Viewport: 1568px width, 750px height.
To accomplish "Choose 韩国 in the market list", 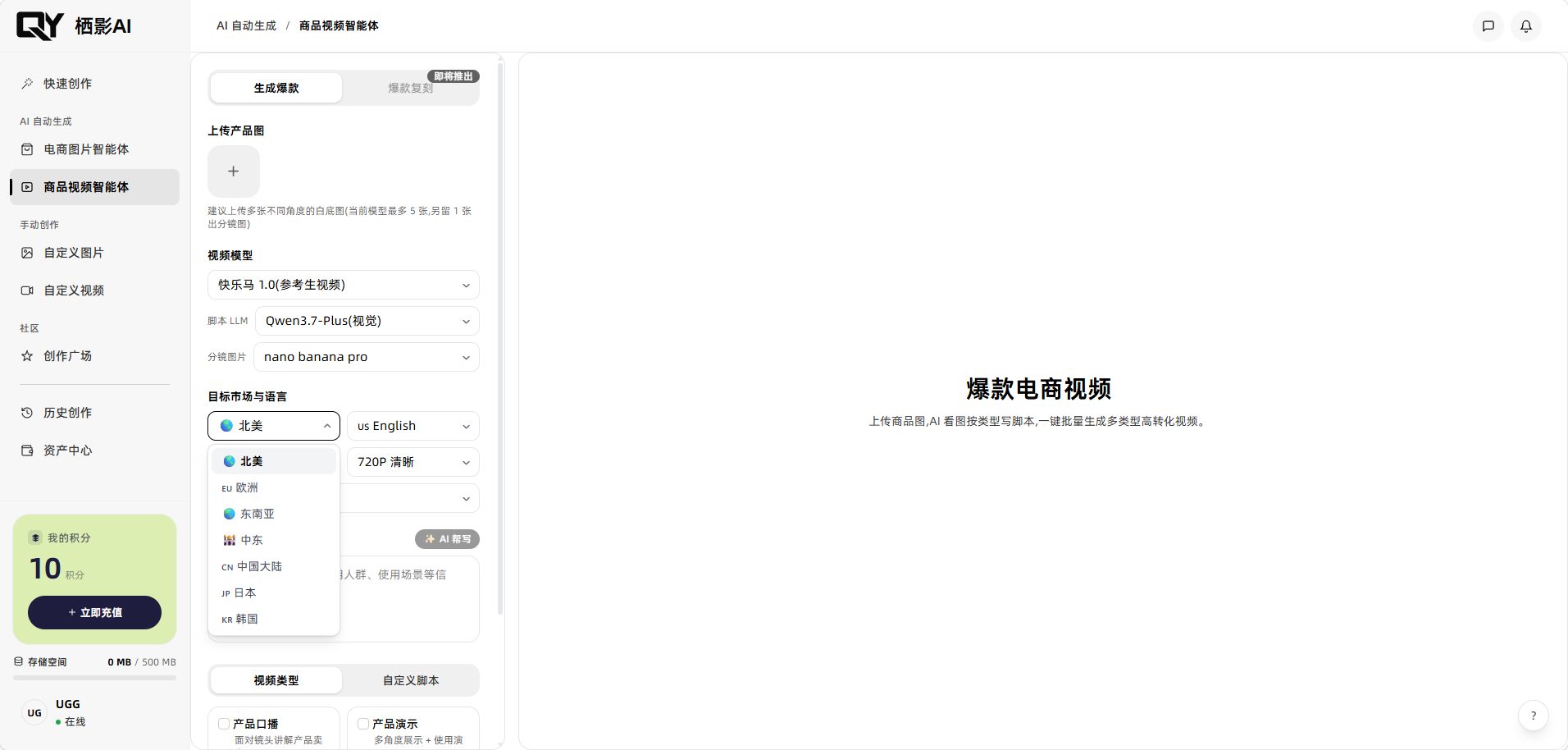I will [274, 619].
